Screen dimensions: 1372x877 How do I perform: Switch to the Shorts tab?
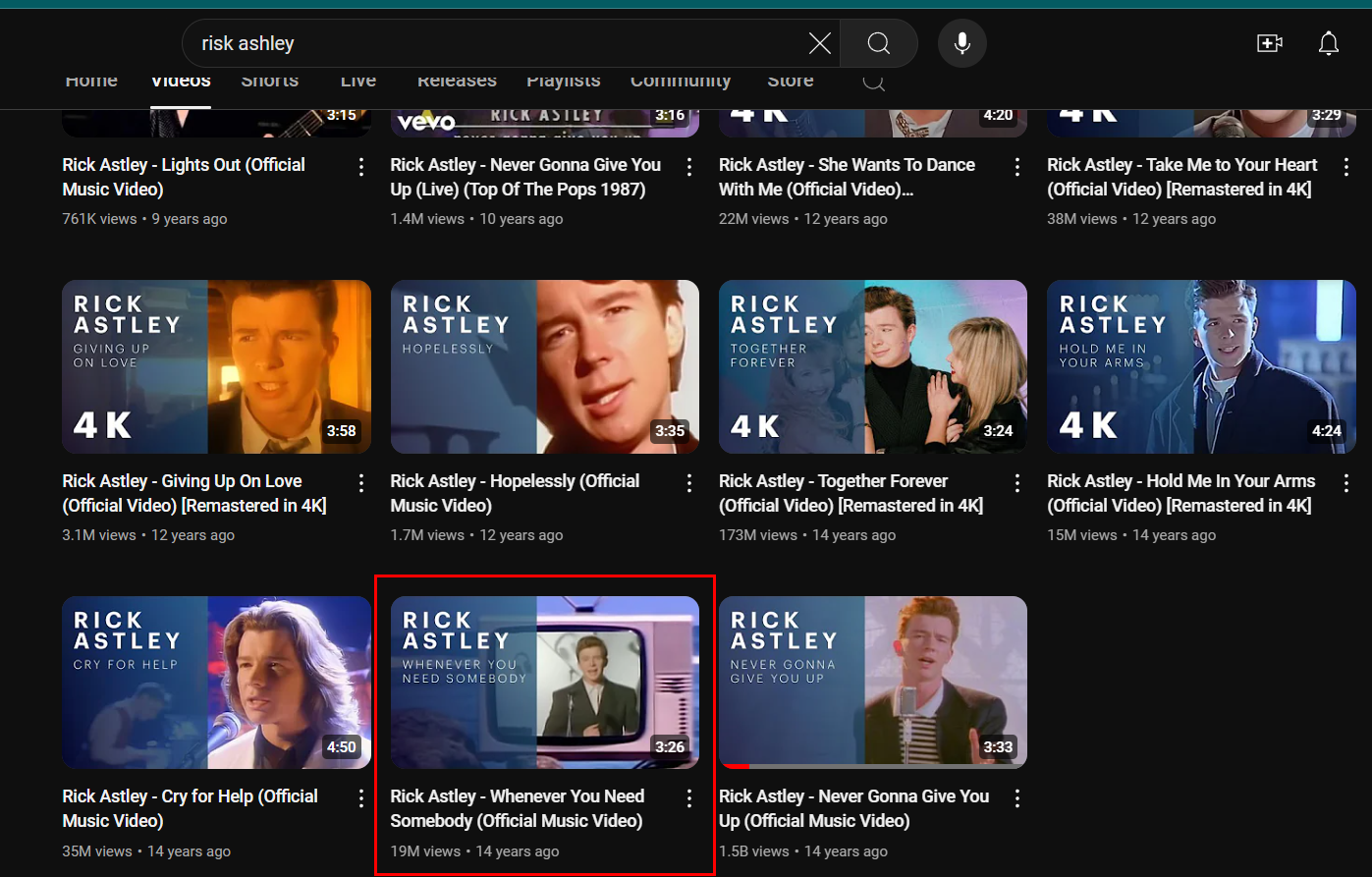pyautogui.click(x=269, y=82)
